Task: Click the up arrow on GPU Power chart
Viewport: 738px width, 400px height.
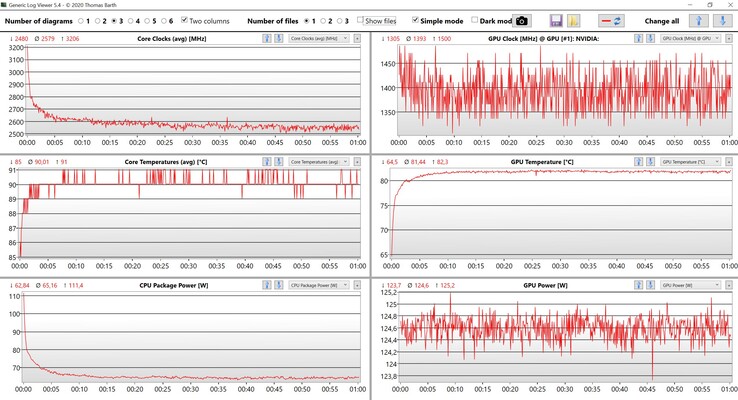Action: coord(639,285)
